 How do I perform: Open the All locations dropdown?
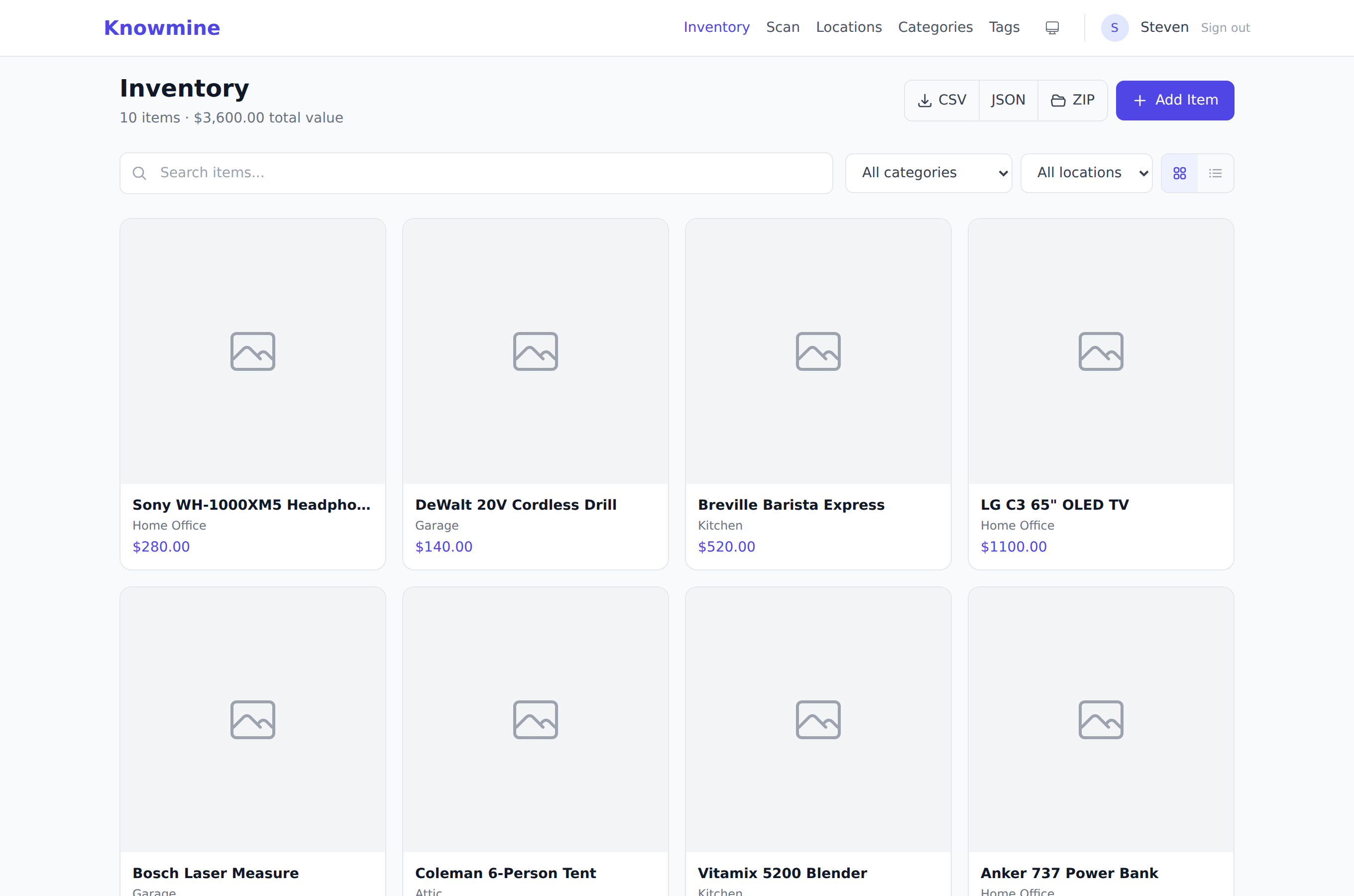[x=1086, y=173]
